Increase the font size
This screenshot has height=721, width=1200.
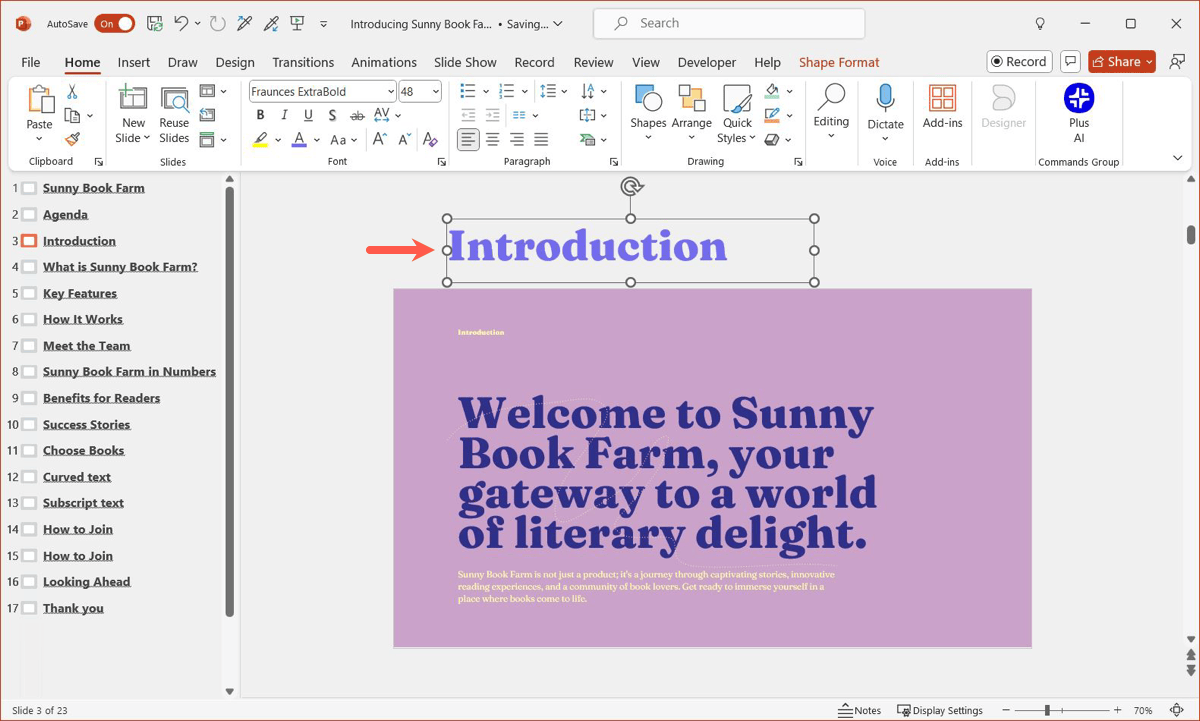[x=379, y=140]
